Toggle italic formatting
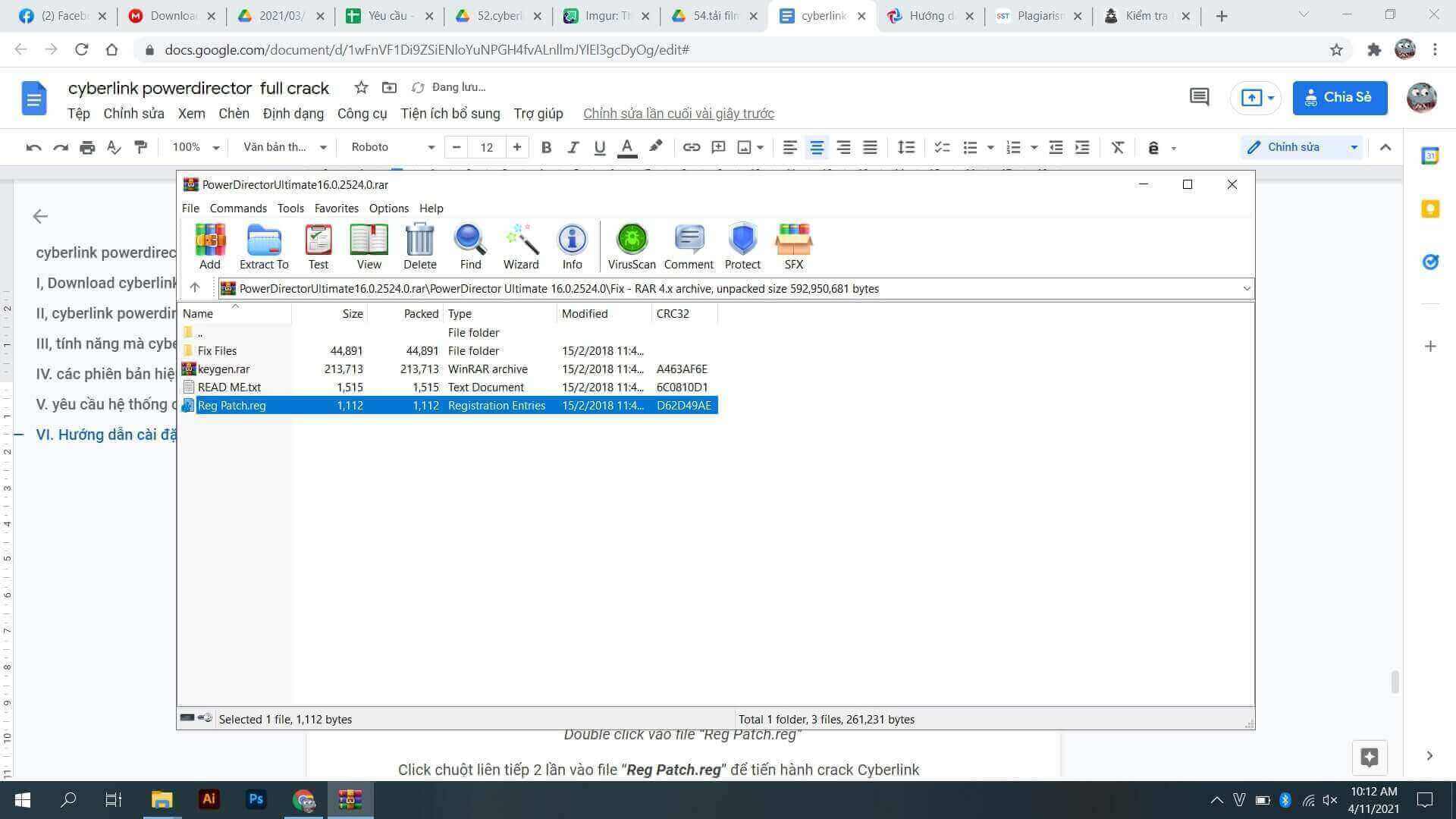Image resolution: width=1456 pixels, height=819 pixels. pyautogui.click(x=573, y=147)
